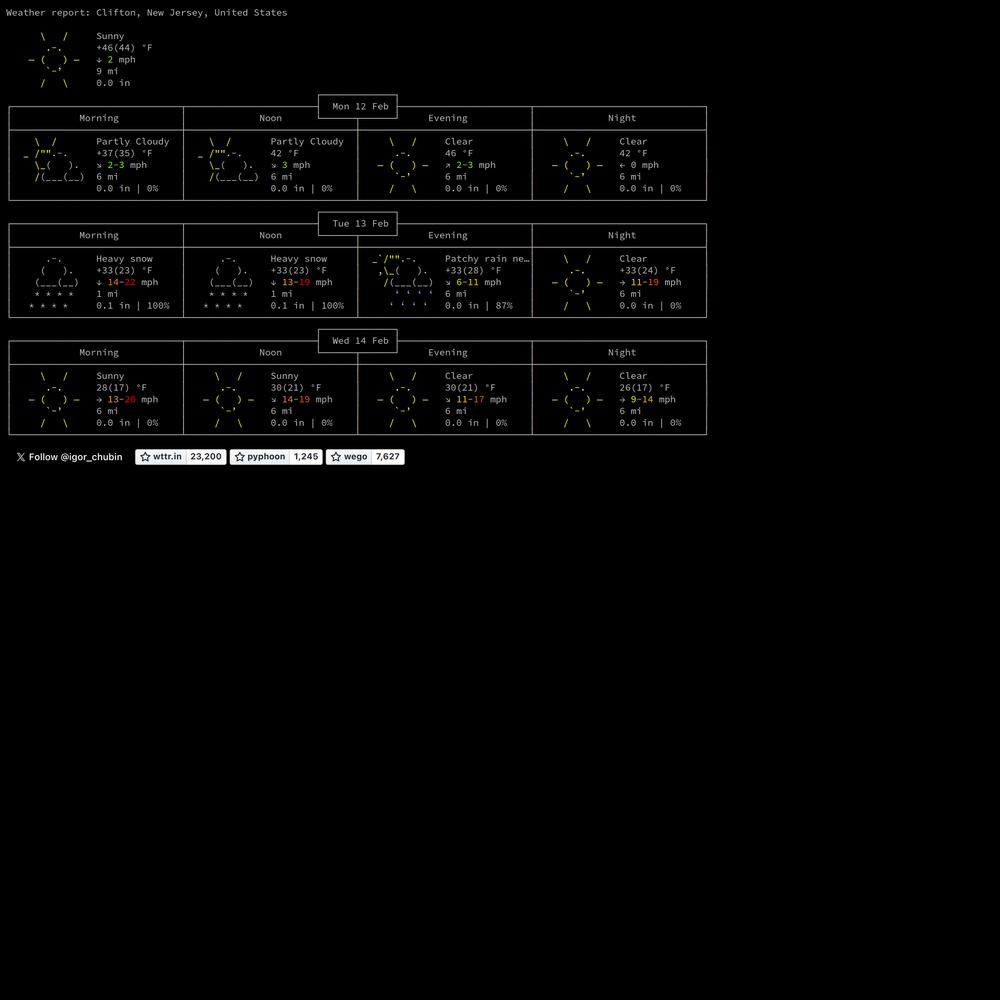This screenshot has width=1000, height=1000.
Task: Click the "Night" header under Wed 14 Feb
Action: 622,353
